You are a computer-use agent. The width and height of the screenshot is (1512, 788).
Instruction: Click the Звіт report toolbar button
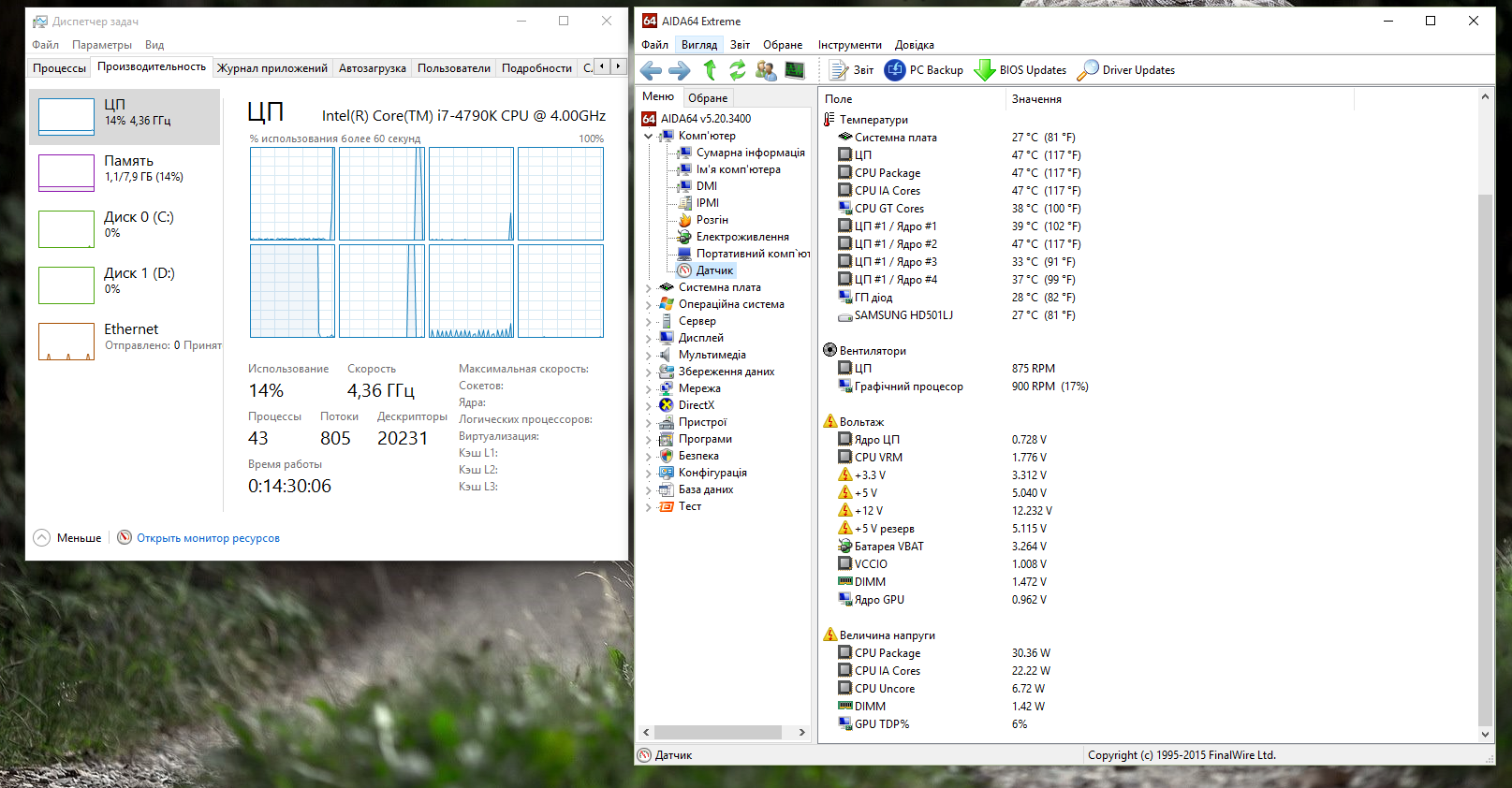(852, 70)
